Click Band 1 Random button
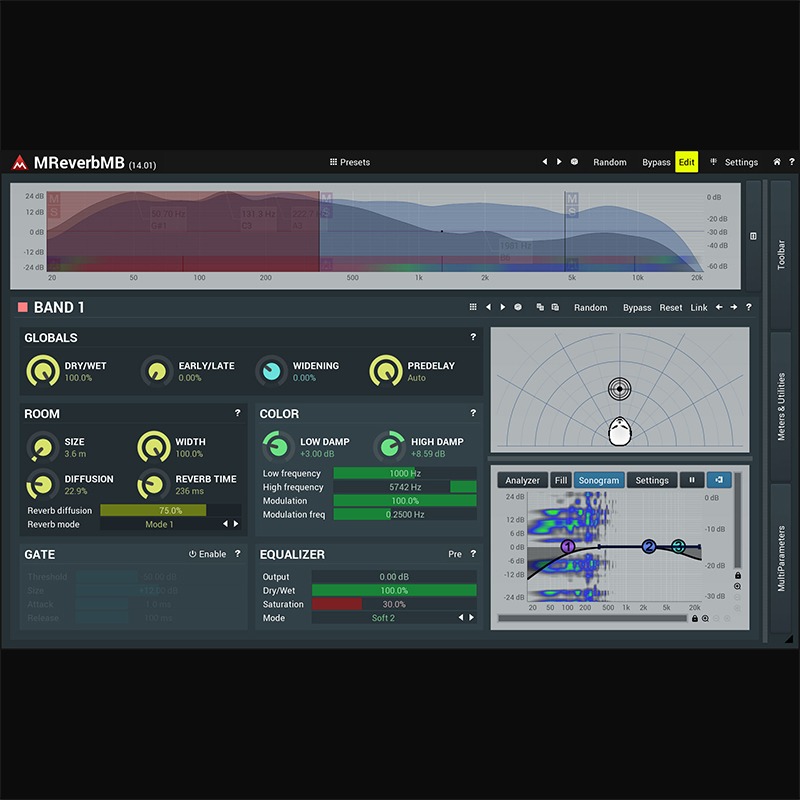This screenshot has width=800, height=800. tap(590, 307)
